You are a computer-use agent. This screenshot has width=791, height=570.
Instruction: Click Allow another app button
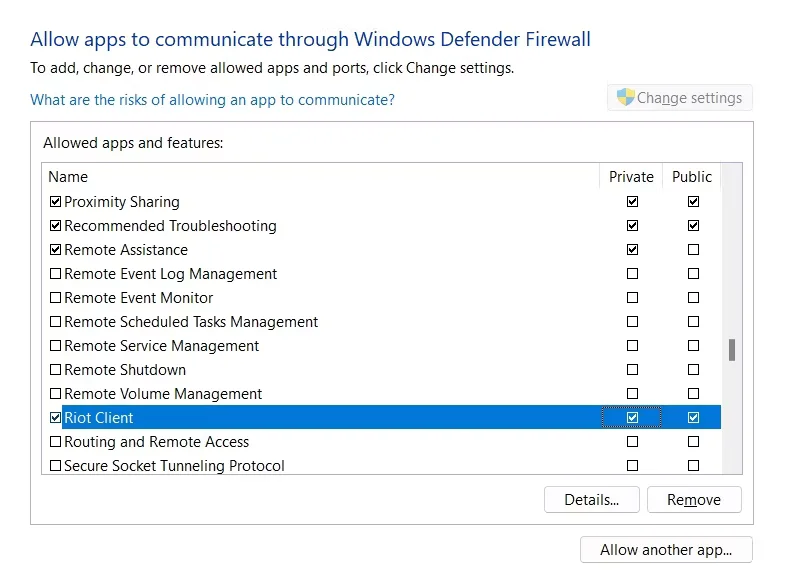pos(666,550)
